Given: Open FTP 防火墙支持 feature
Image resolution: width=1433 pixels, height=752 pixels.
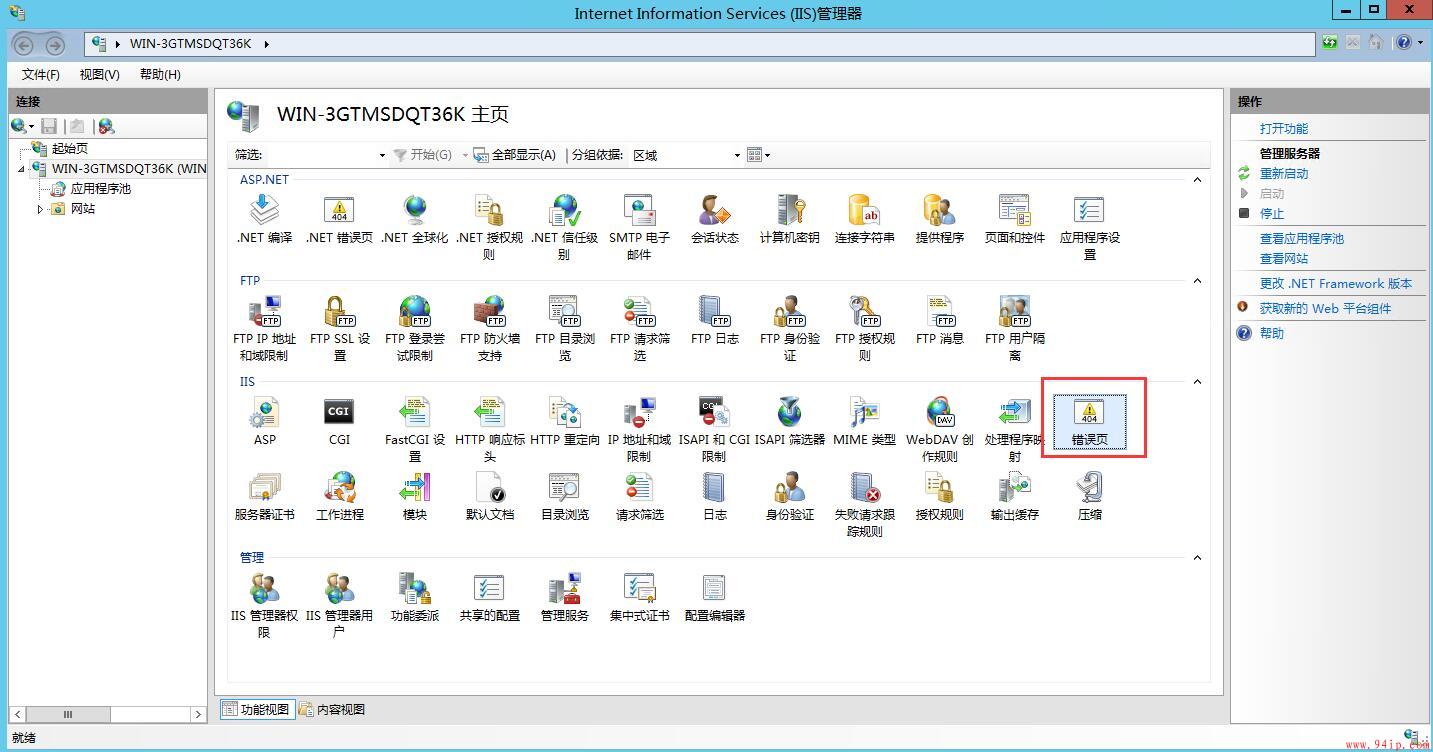Looking at the screenshot, I should coord(489,328).
